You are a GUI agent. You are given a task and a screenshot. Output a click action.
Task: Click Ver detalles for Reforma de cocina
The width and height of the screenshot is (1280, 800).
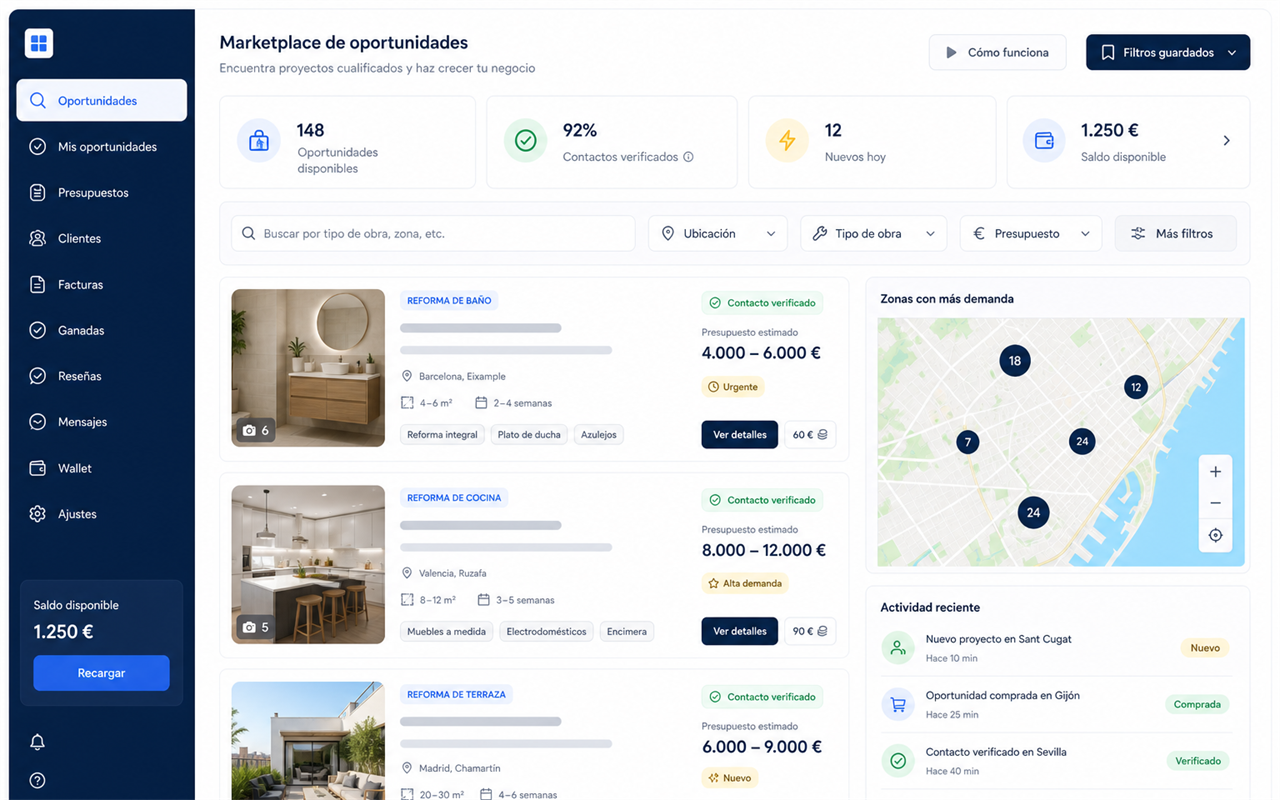(x=740, y=631)
